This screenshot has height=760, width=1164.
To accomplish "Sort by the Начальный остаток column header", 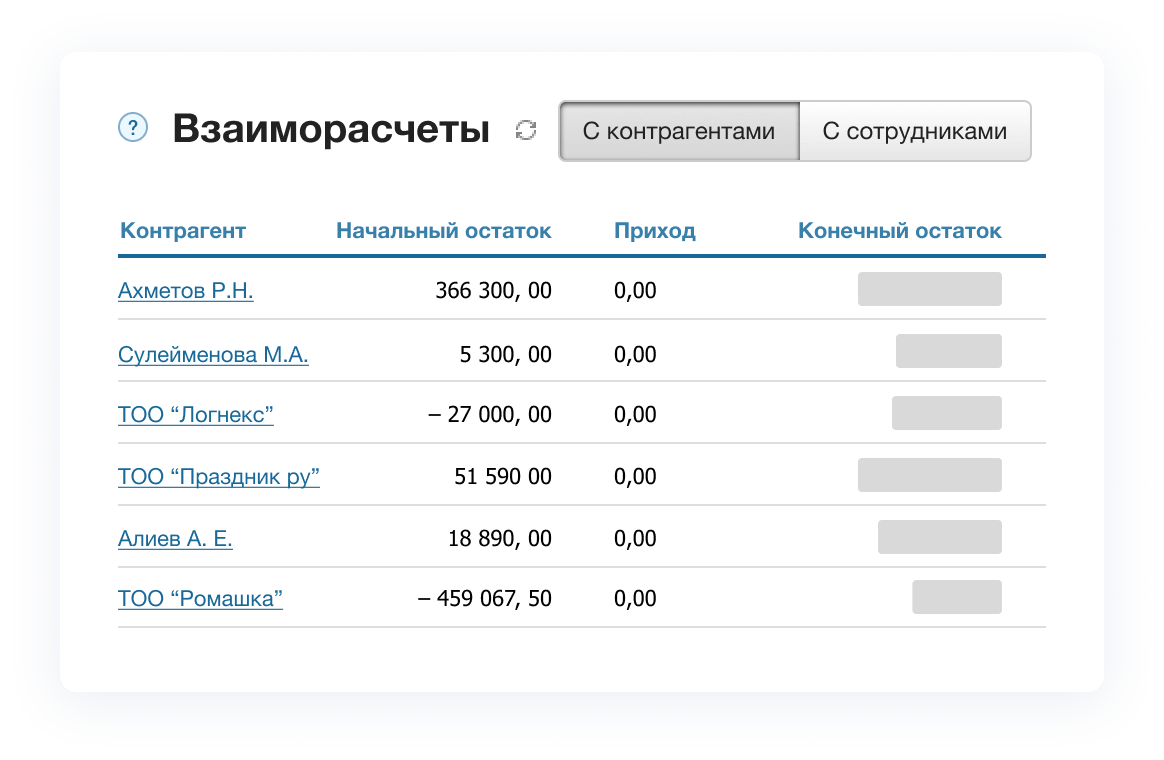I will [444, 231].
